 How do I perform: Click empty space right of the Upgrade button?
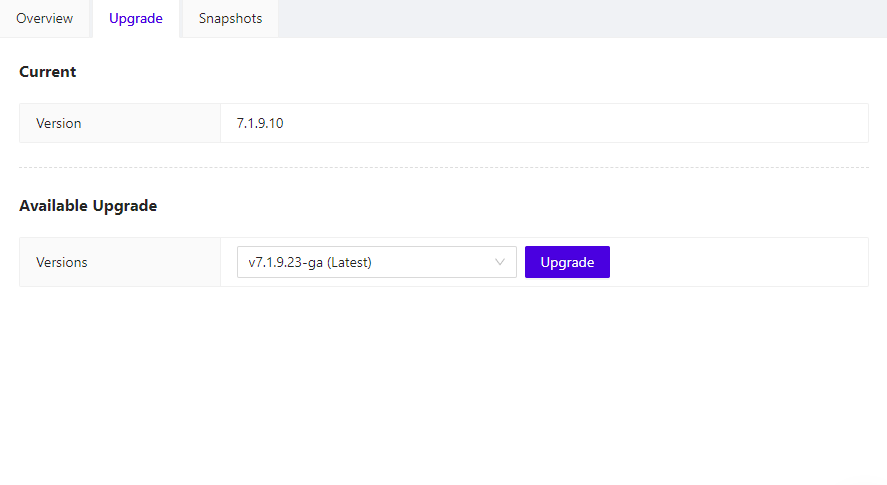click(x=738, y=262)
